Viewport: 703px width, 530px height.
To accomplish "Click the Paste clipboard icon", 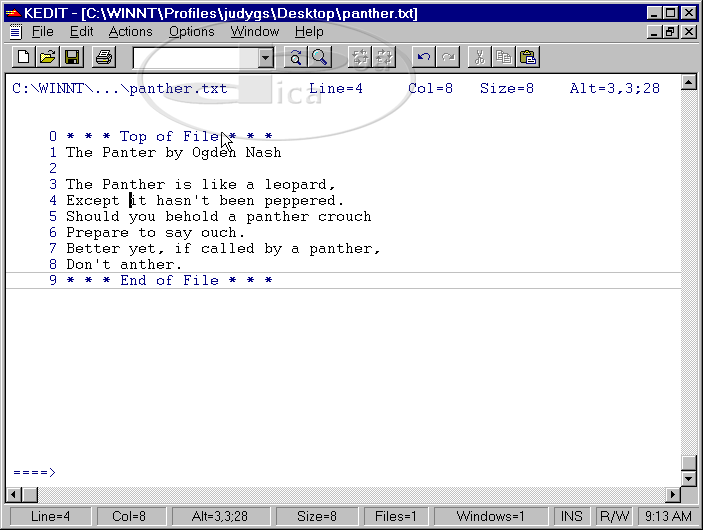I will (x=528, y=58).
